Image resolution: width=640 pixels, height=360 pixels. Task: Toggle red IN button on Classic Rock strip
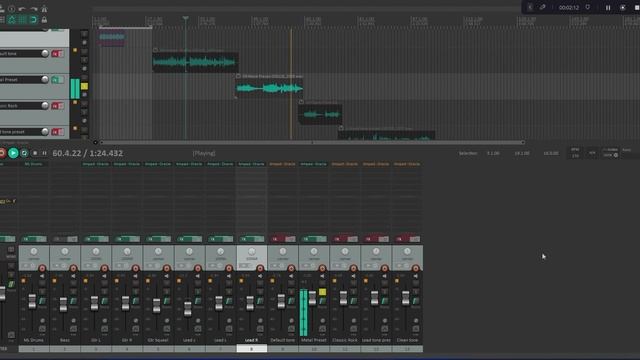click(345, 239)
